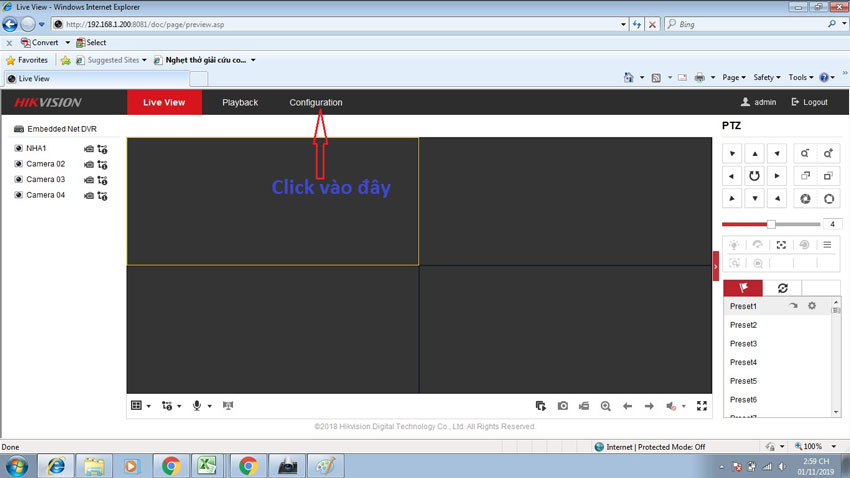The width and height of the screenshot is (850, 478).
Task: Expand audio volume dropdown arrow
Action: pyautogui.click(x=684, y=407)
